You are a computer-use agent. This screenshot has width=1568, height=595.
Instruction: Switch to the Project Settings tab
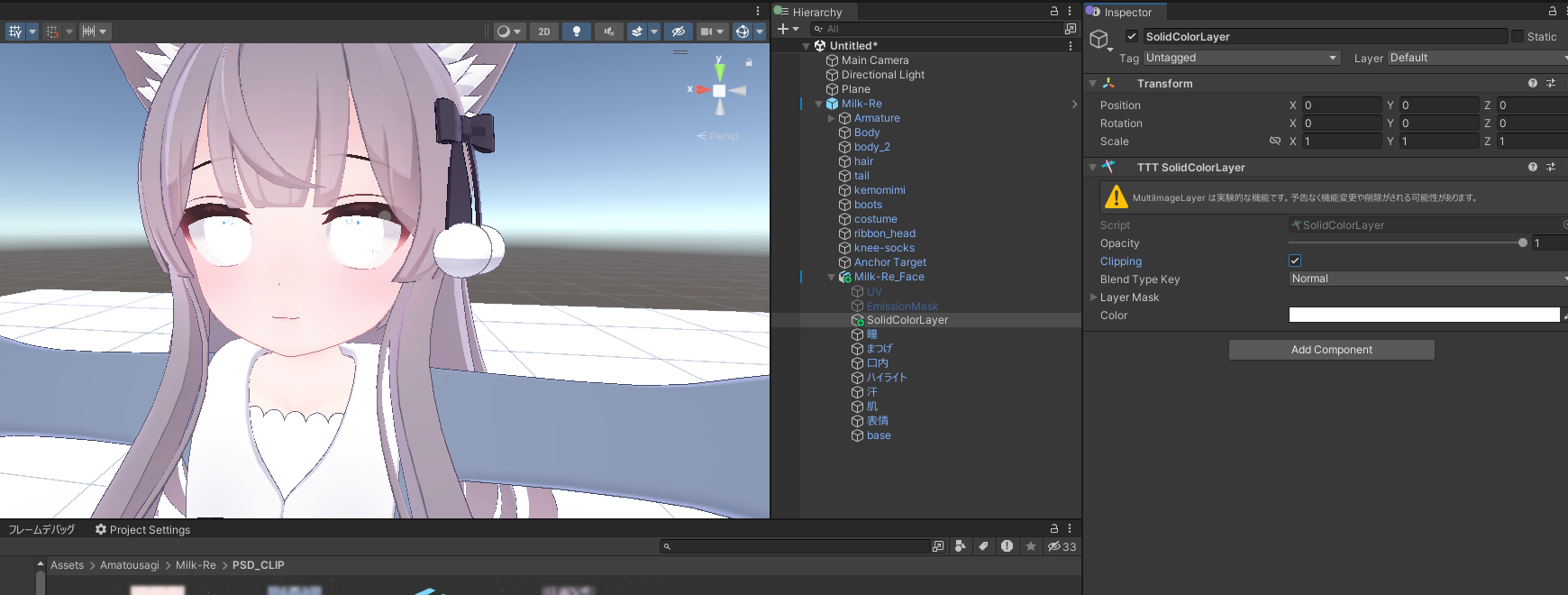coord(142,530)
